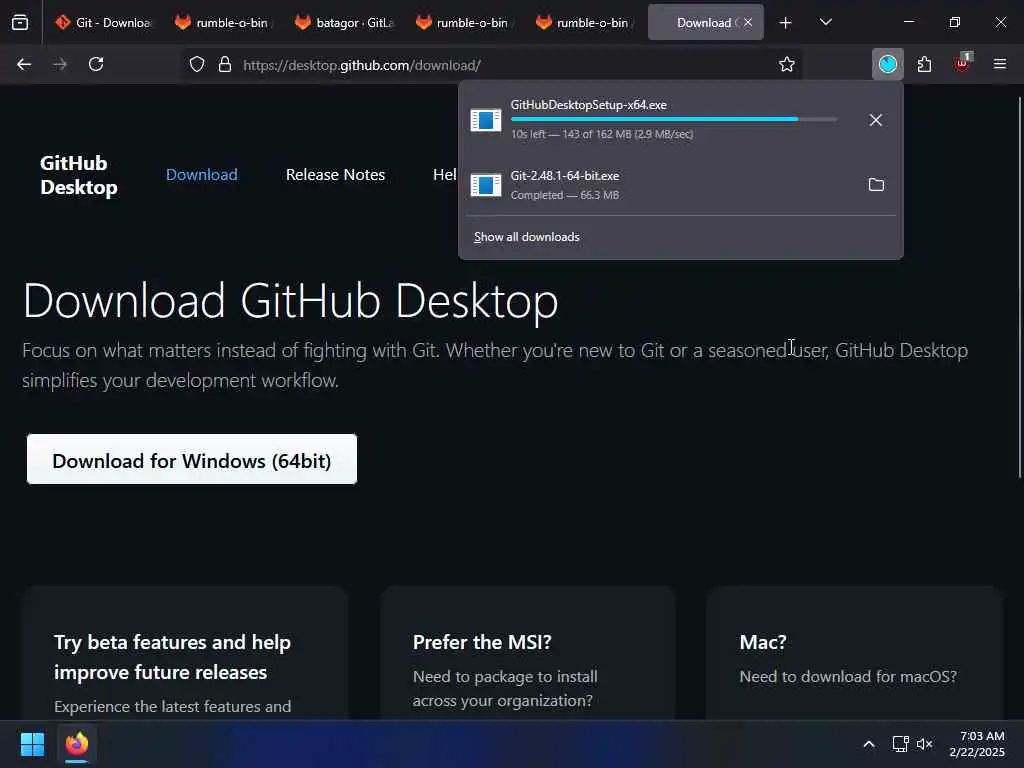Click the page vertical scrollbar

[1019, 287]
